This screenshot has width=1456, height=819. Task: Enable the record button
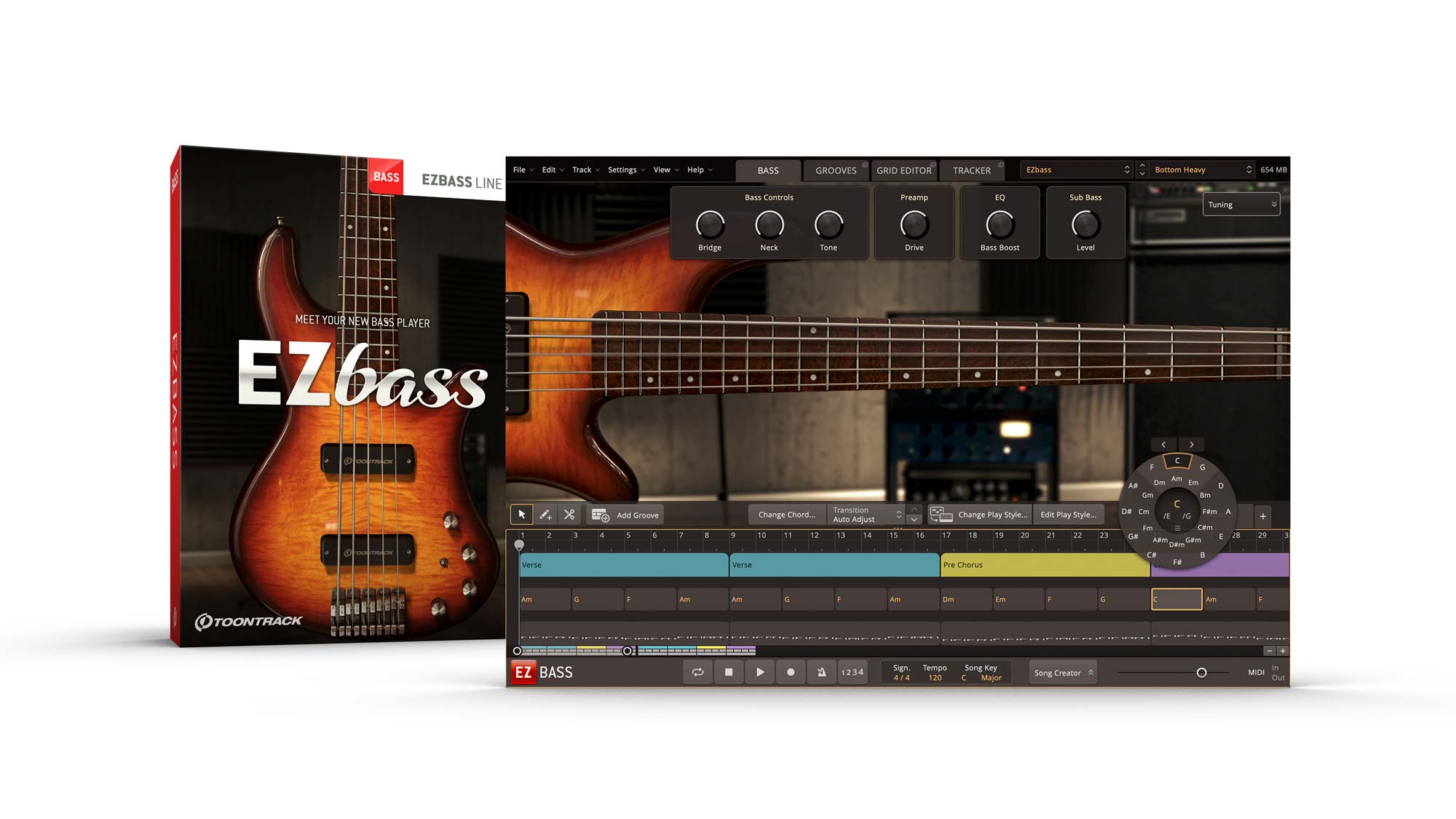click(x=791, y=672)
